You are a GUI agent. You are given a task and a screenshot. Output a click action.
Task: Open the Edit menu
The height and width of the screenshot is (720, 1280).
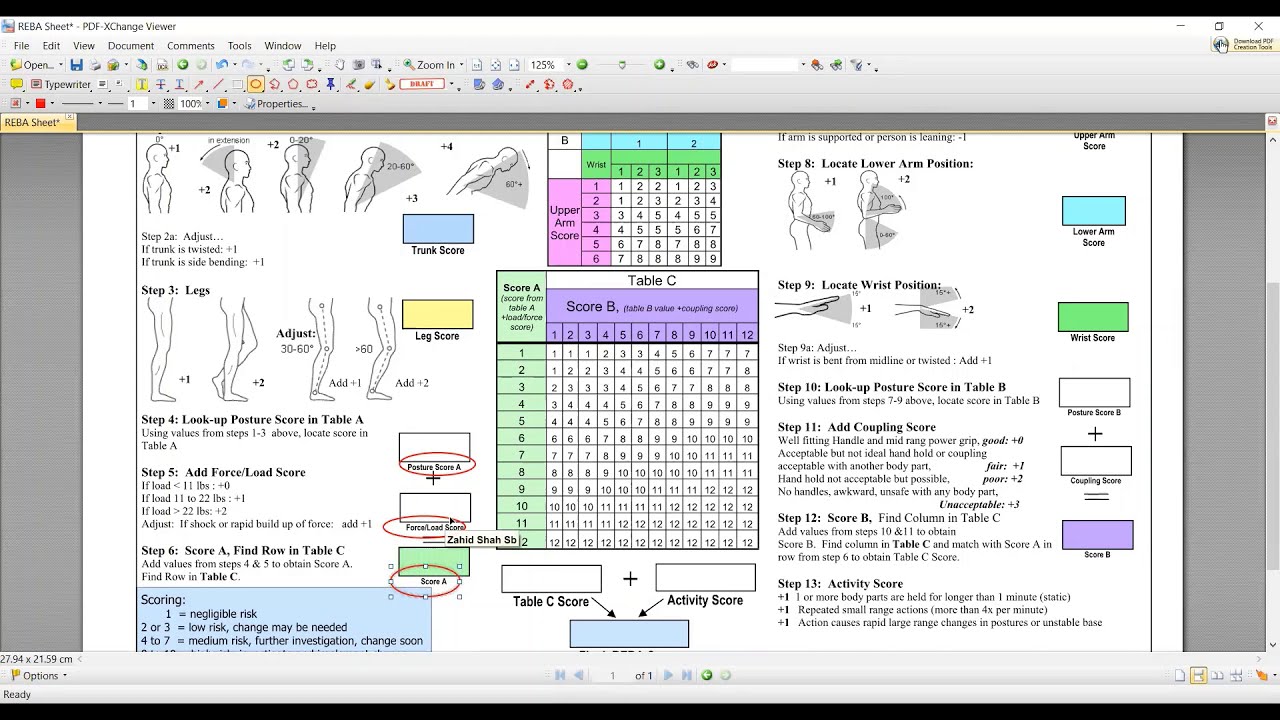pos(51,46)
